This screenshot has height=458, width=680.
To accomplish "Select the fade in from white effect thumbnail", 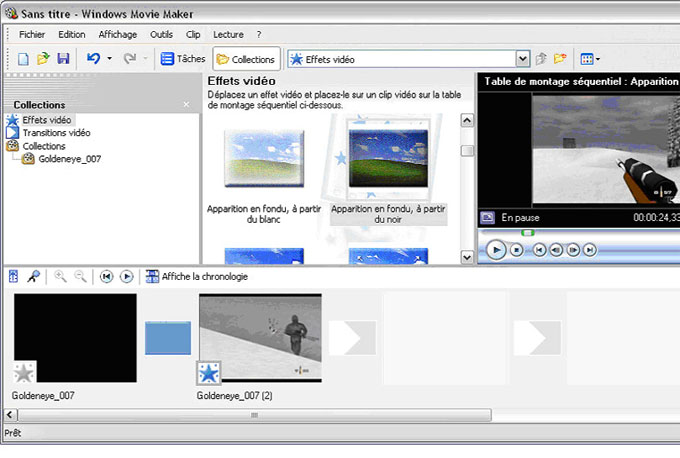I will coord(264,159).
